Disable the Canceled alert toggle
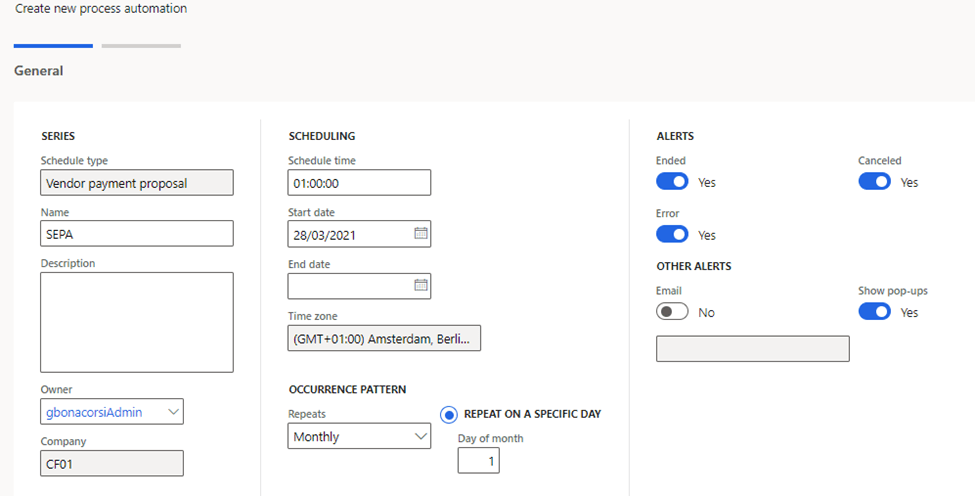975x496 pixels. [x=874, y=182]
